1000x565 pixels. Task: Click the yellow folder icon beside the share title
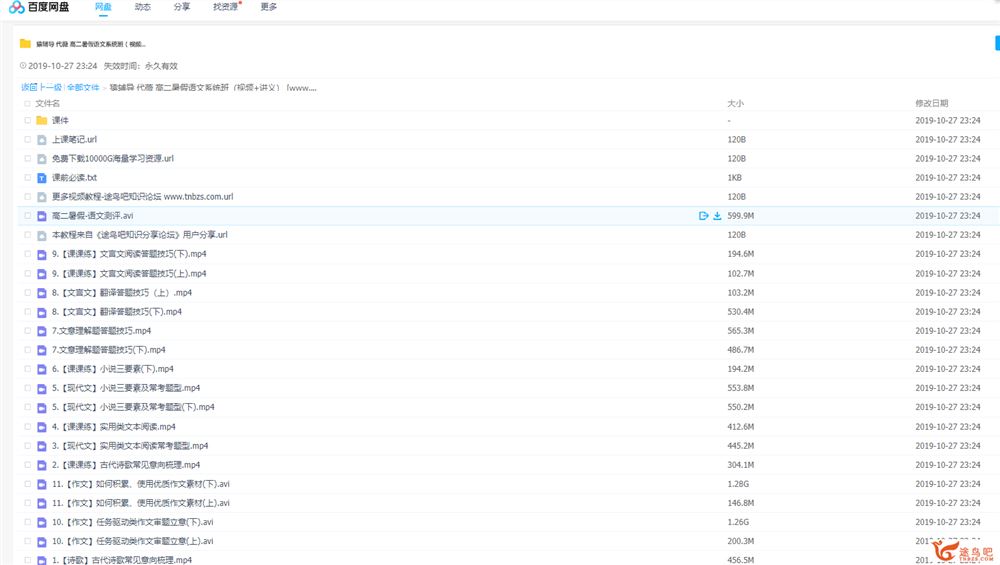26,43
